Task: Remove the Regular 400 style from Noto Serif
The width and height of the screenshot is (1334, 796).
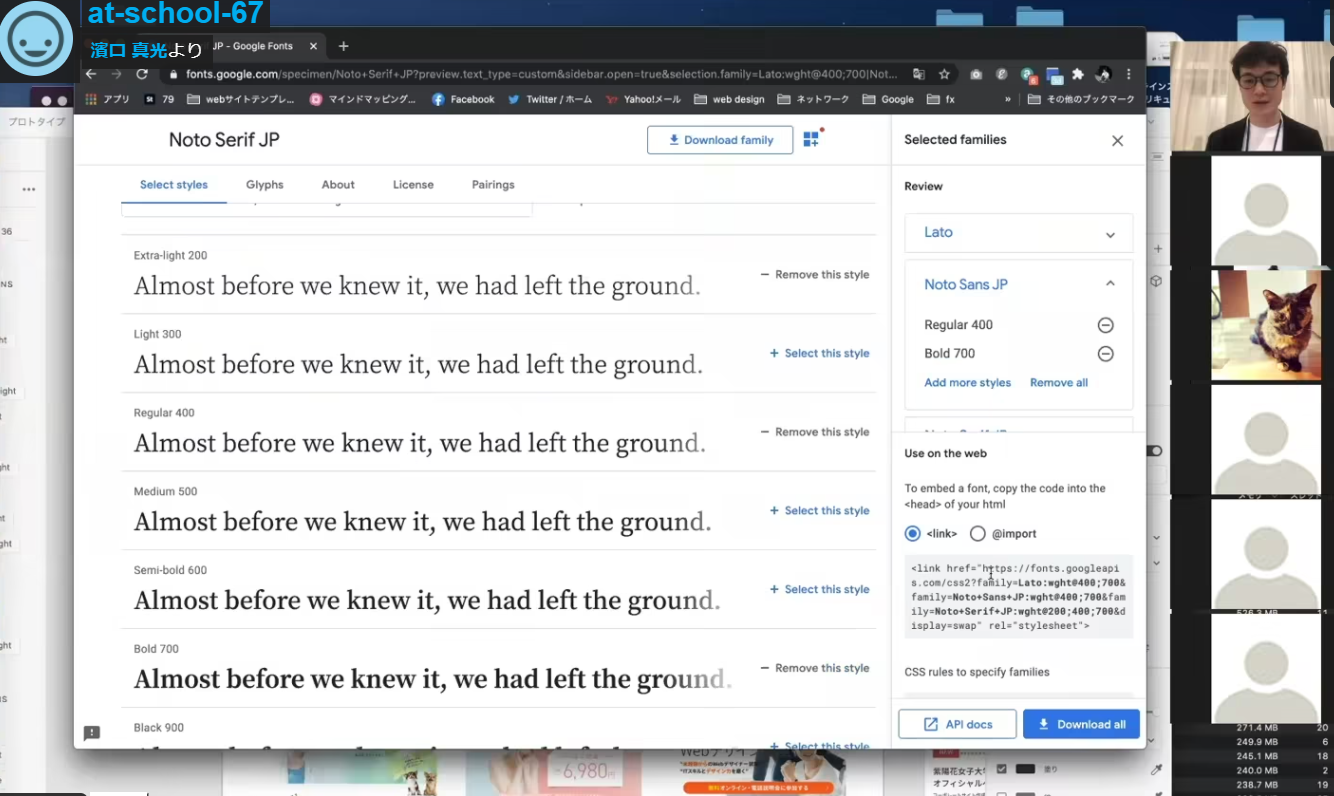Action: 815,432
